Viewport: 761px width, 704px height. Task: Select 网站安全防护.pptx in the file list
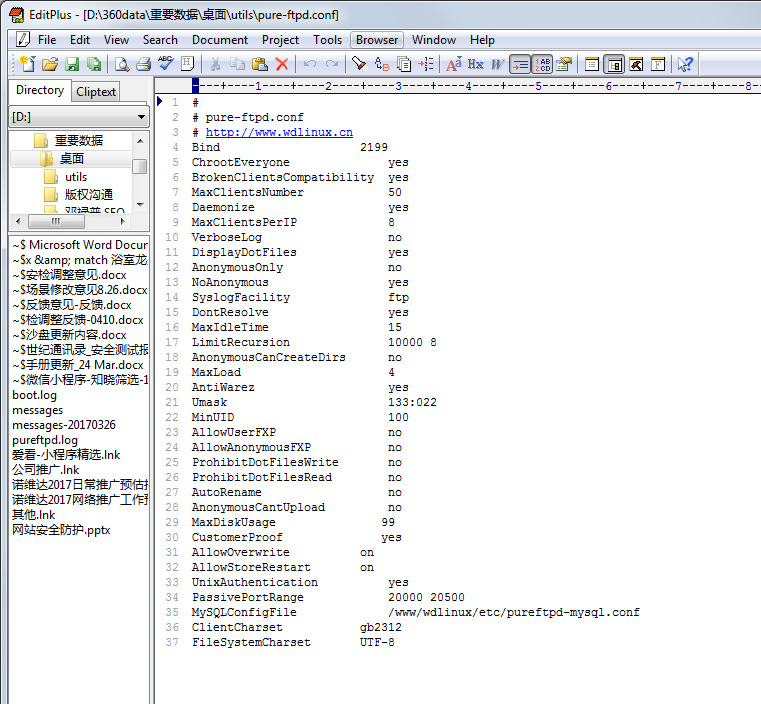click(61, 530)
